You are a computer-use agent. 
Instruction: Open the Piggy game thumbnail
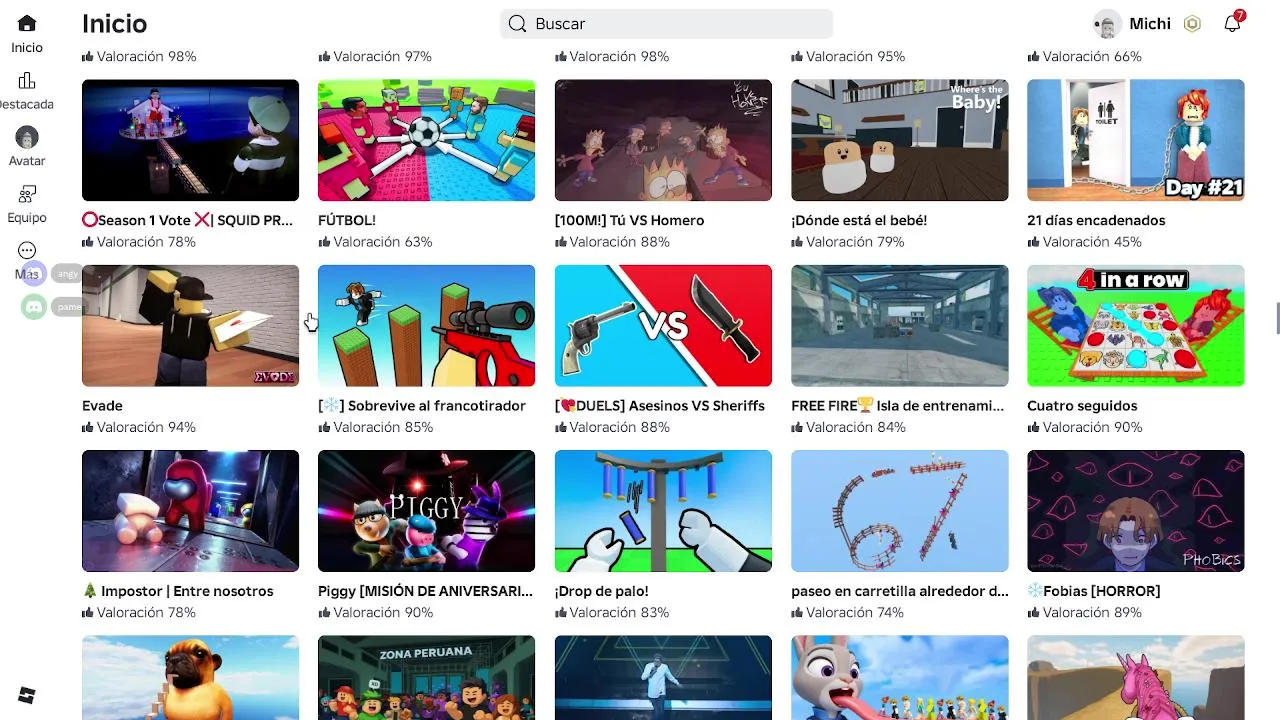[x=426, y=511]
